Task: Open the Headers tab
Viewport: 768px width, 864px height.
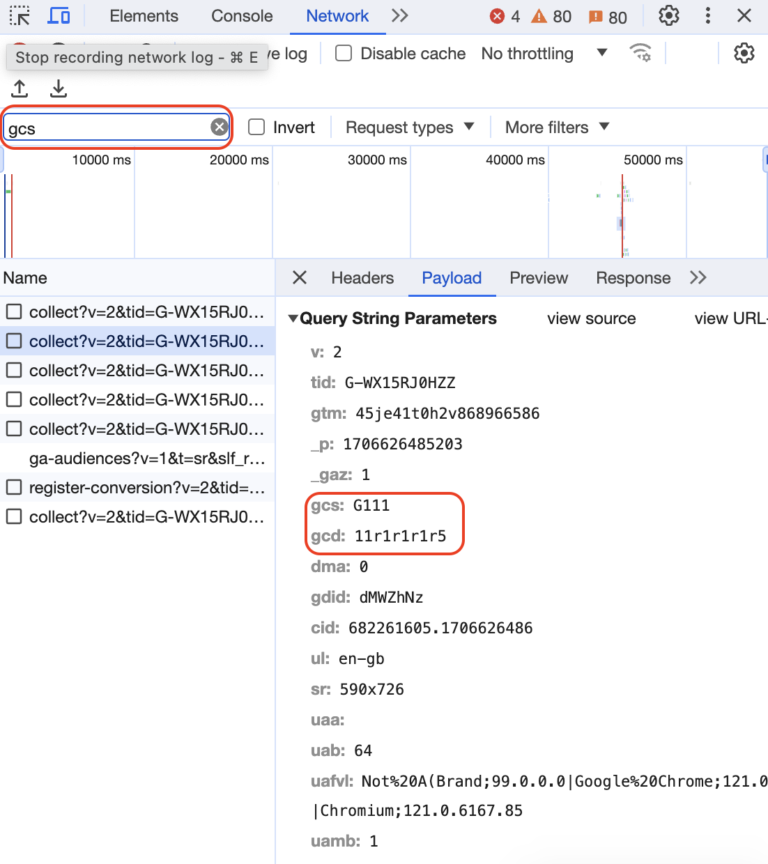Action: [362, 278]
